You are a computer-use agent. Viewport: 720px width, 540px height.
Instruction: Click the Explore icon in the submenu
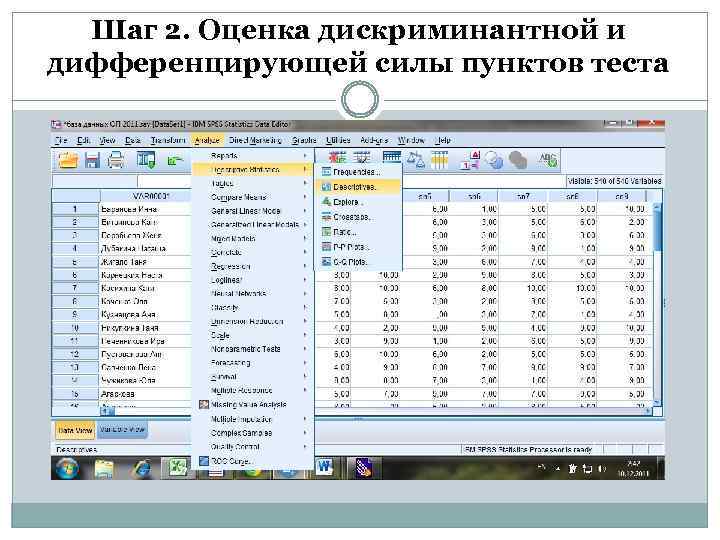(326, 202)
